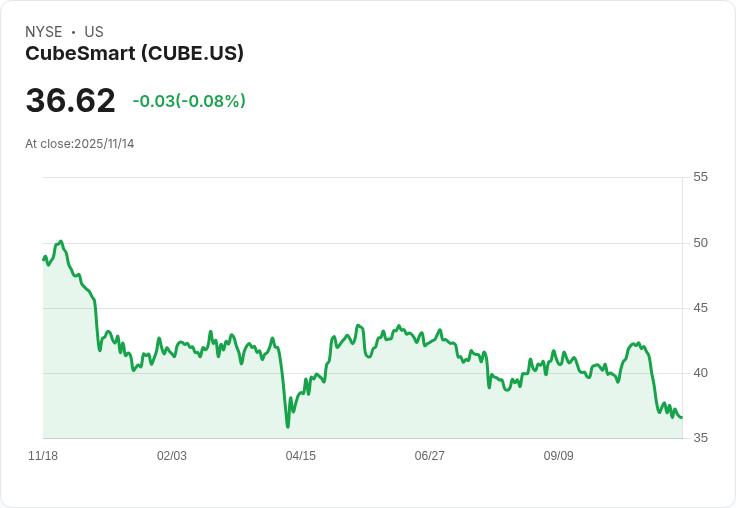
Task: Click the US market label
Action: 94,32
